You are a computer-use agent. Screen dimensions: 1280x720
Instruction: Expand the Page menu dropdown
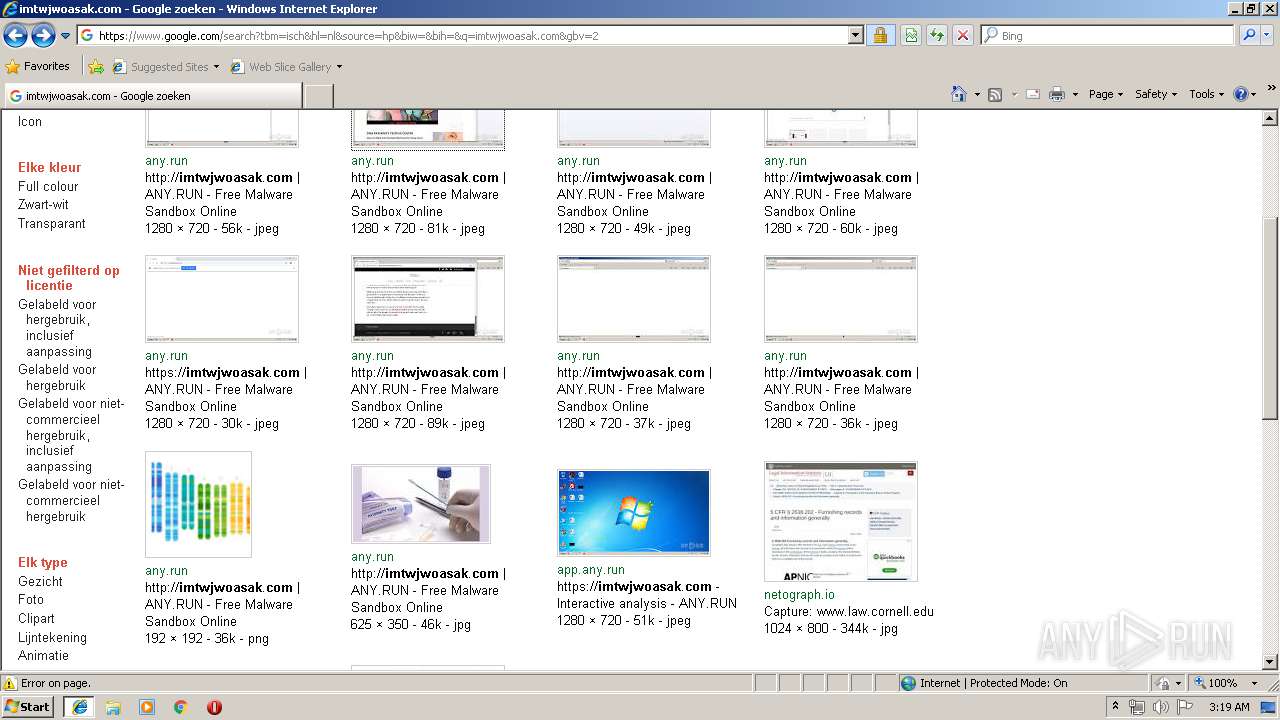[x=1106, y=94]
